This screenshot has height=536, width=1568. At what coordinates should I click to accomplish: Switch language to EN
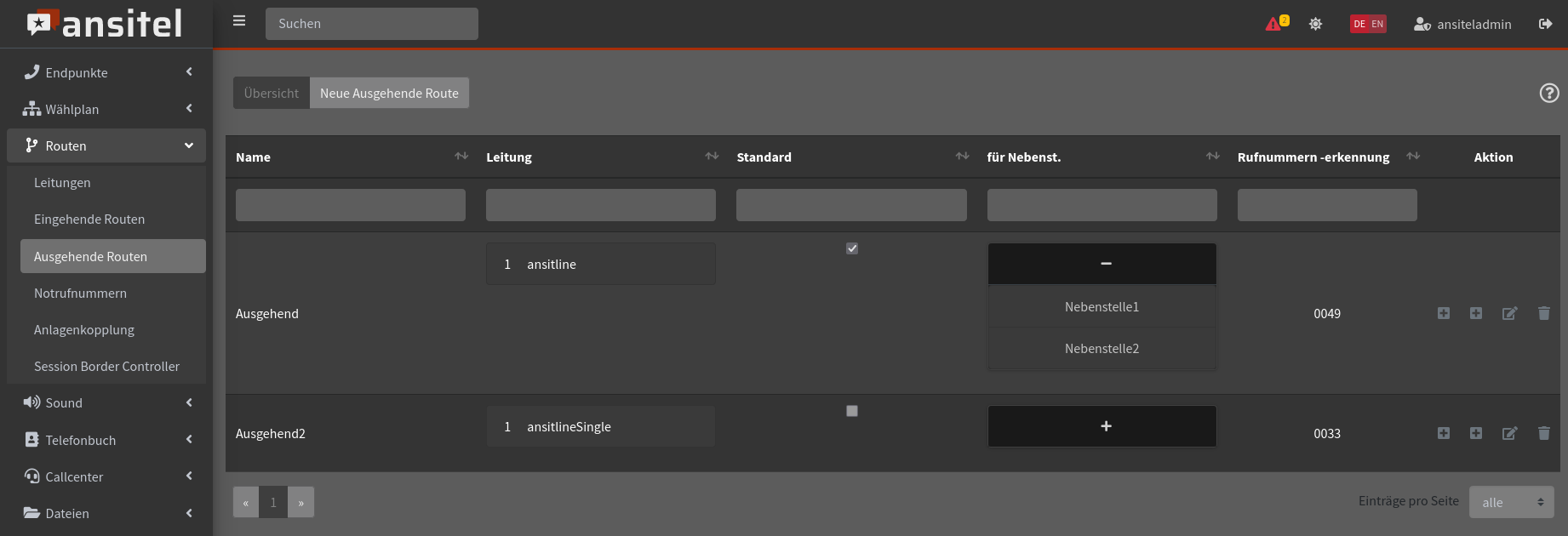tap(1376, 24)
